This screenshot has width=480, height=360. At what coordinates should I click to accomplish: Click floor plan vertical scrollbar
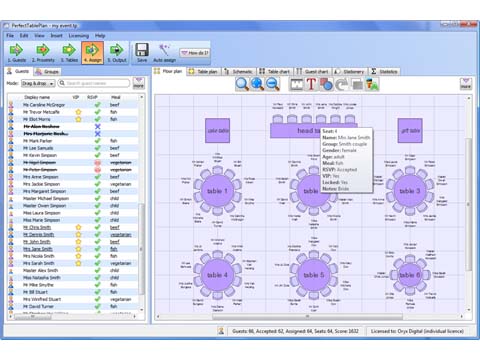[469, 203]
